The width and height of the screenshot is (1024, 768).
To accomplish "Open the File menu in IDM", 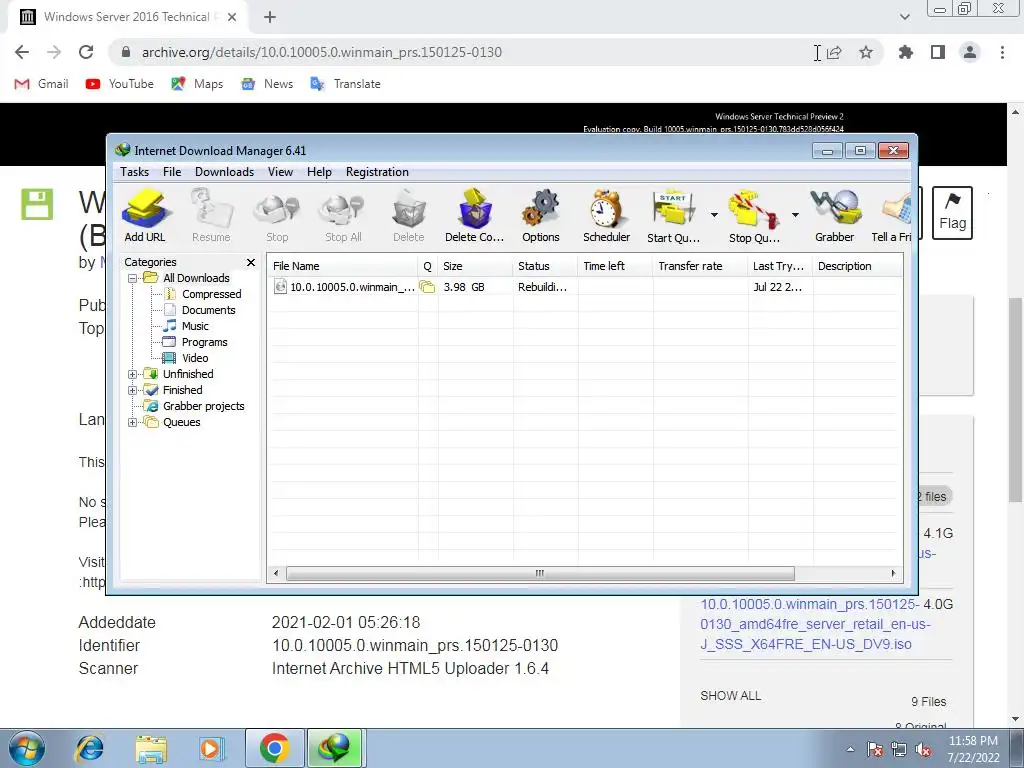I will point(172,172).
